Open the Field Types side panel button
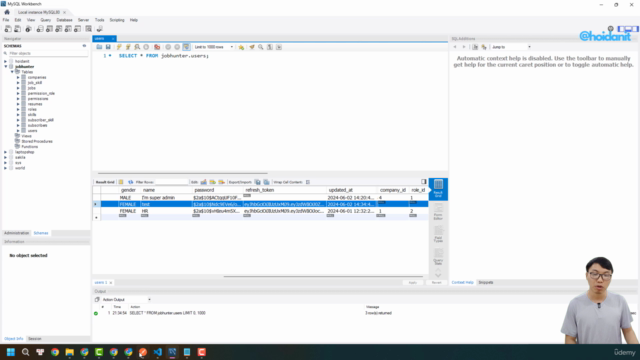 [438, 235]
